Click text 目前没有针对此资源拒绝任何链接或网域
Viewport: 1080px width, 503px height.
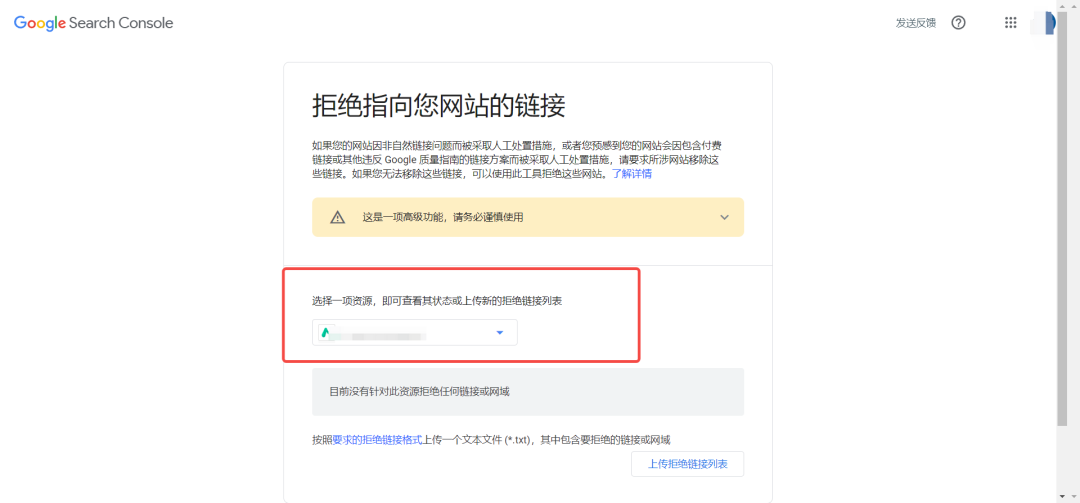click(419, 391)
